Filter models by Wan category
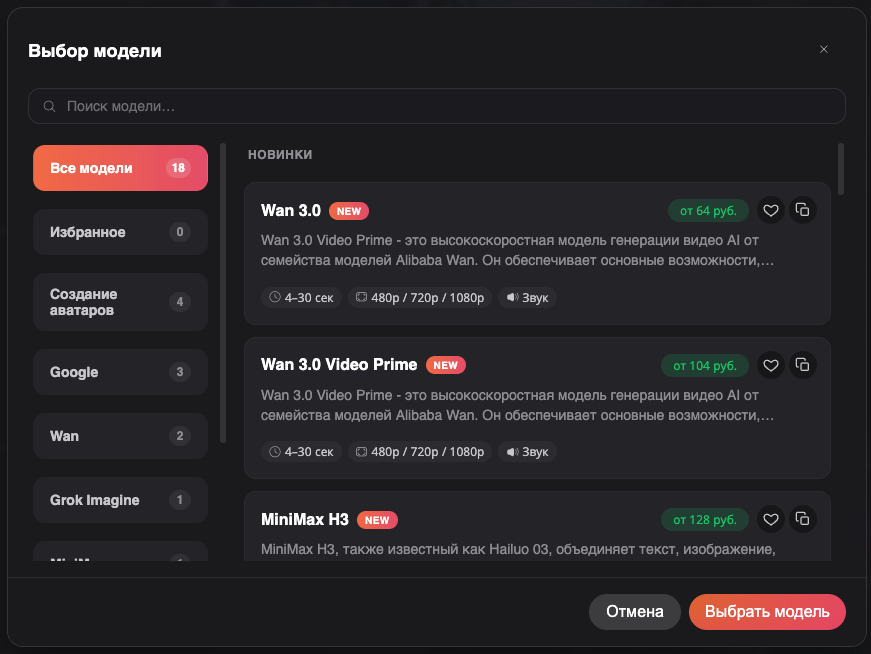The image size is (871, 654). coord(121,436)
